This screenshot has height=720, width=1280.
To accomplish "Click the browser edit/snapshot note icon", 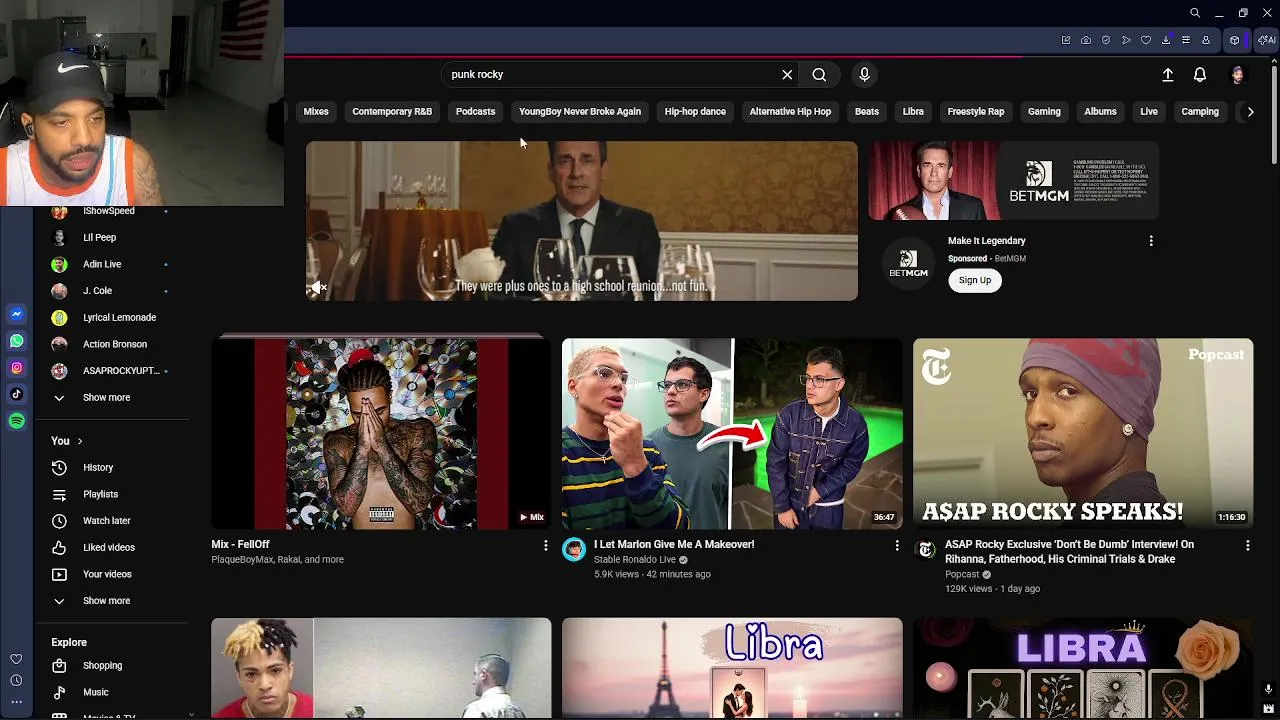I will (x=1066, y=40).
